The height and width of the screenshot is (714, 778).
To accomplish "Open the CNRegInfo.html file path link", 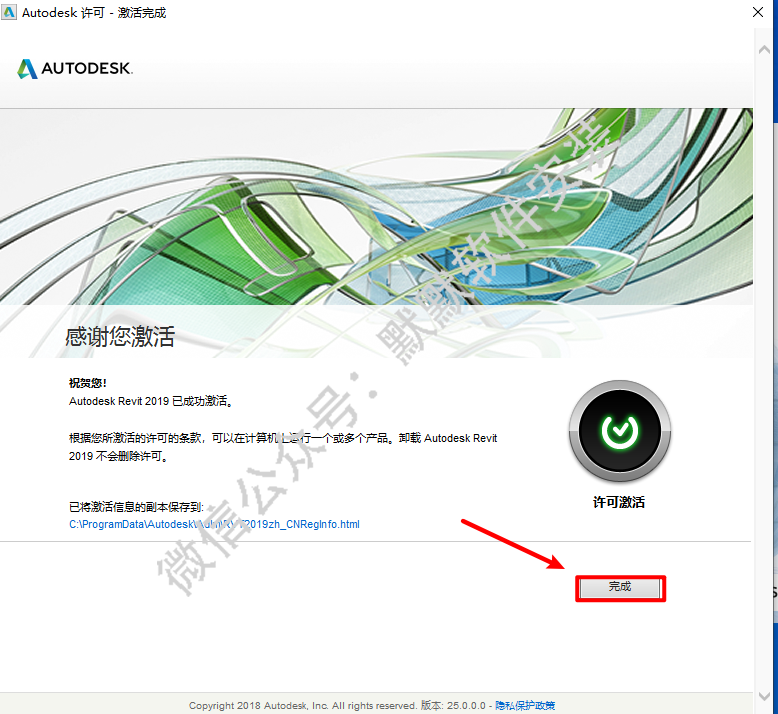I will (214, 524).
